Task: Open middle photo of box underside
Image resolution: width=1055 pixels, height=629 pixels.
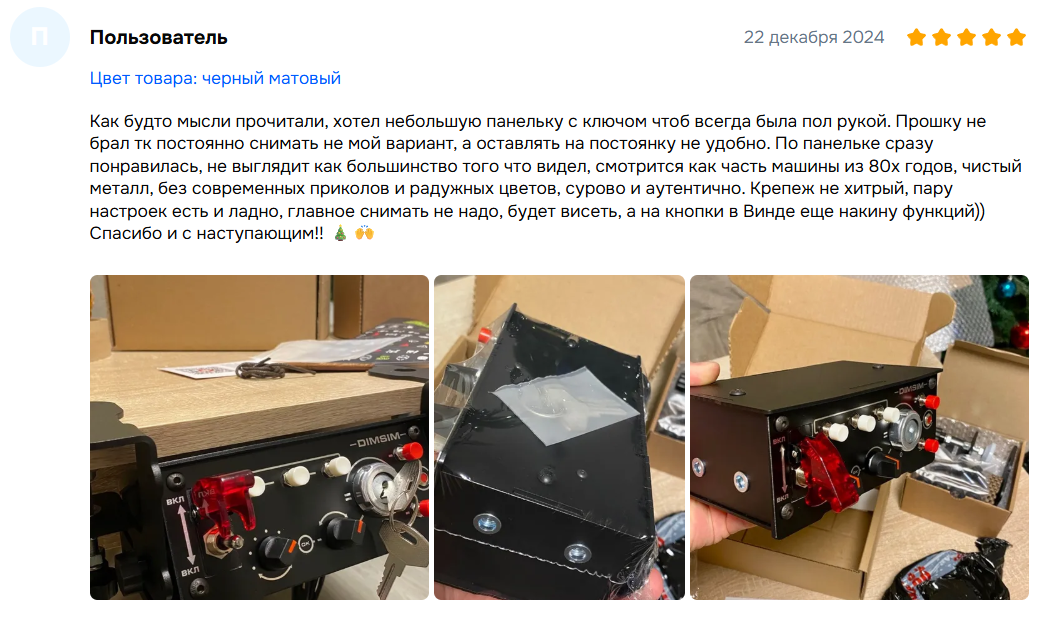Action: tap(559, 437)
